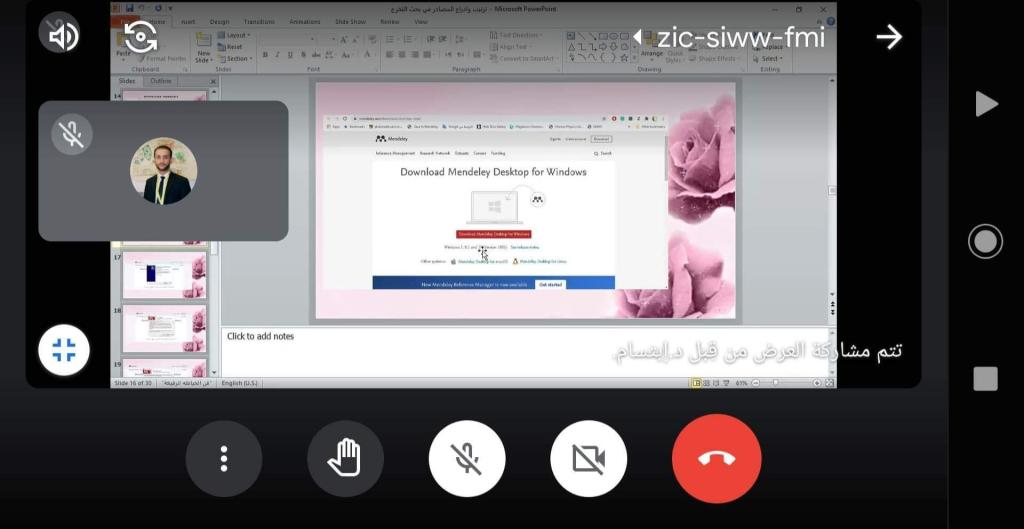
Task: Select slide 18 thumbnail in slides panel
Action: tap(164, 327)
